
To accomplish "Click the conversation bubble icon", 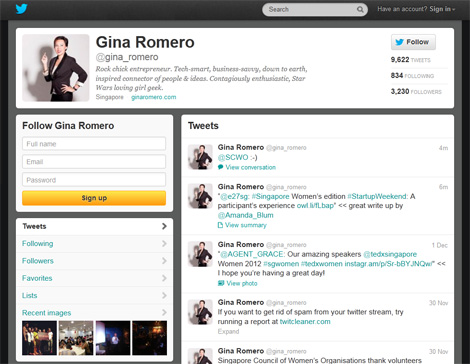I will [x=220, y=167].
